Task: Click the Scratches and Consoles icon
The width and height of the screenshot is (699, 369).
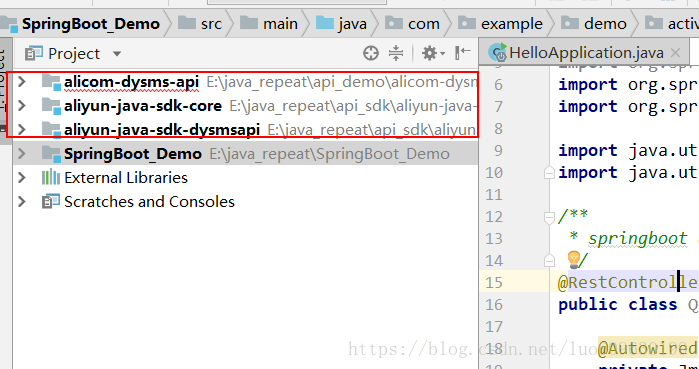Action: pyautogui.click(x=50, y=201)
